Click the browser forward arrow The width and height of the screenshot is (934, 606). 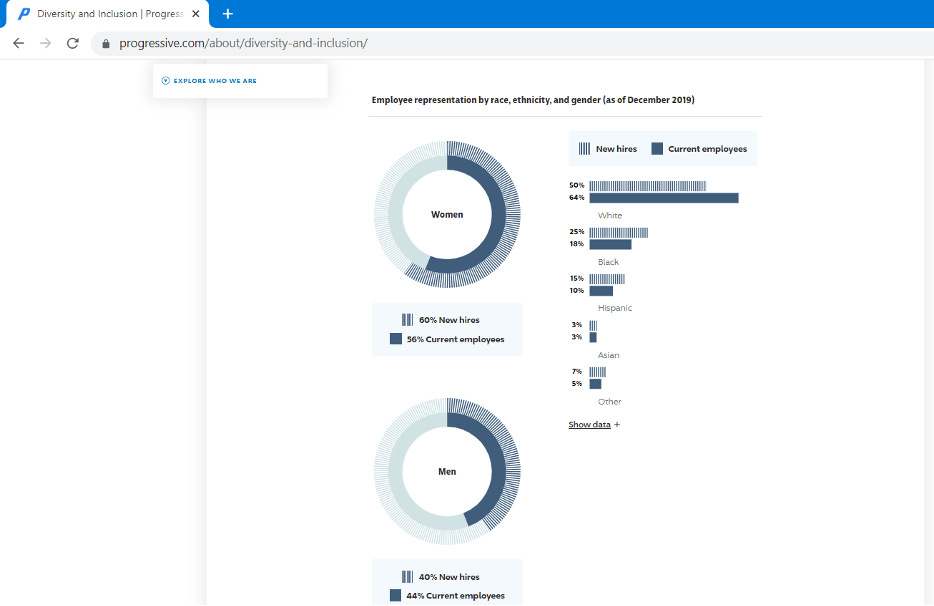point(45,43)
